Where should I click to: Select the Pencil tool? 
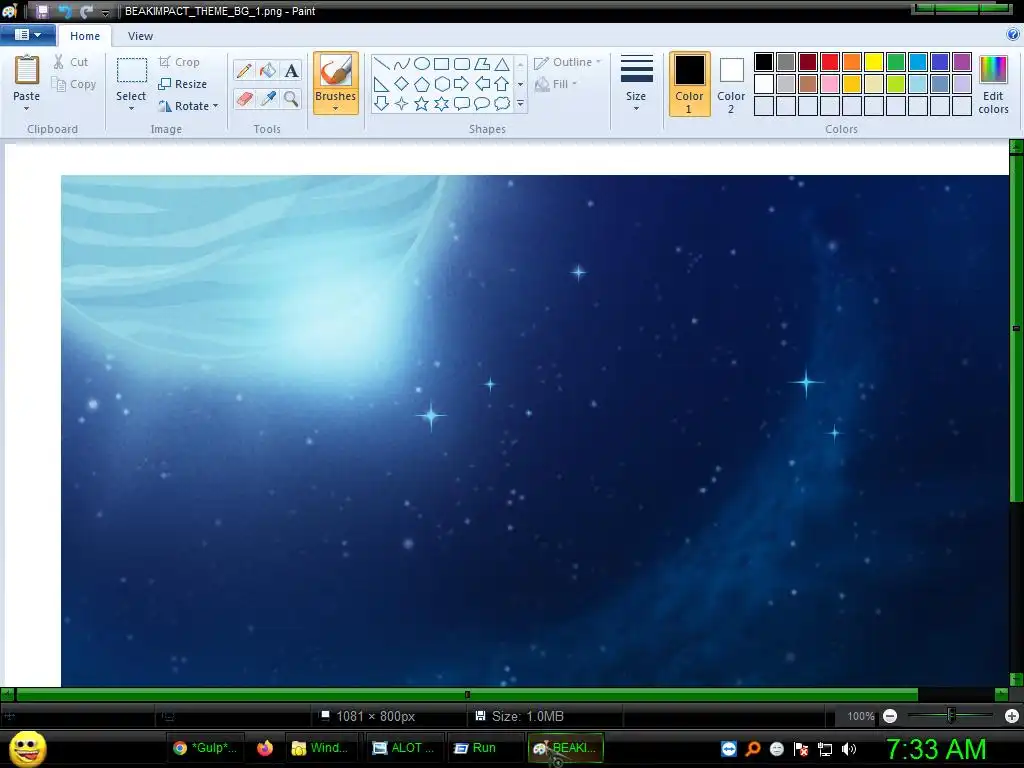click(x=244, y=71)
